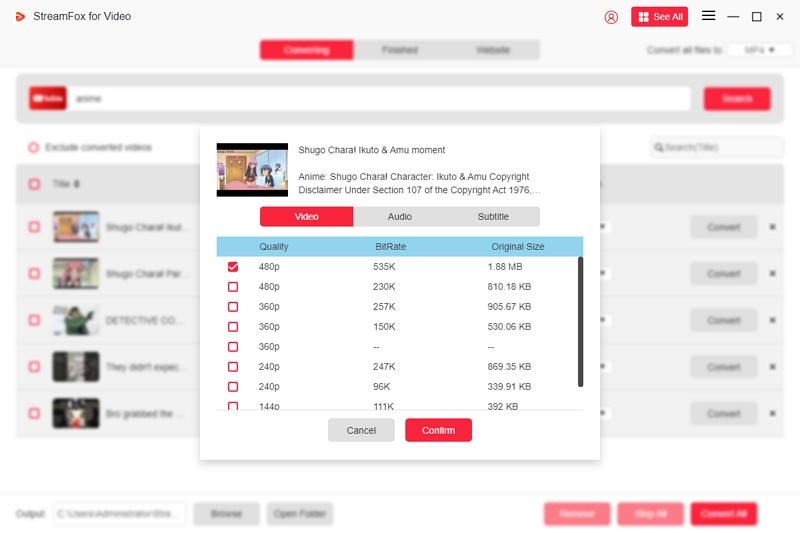The width and height of the screenshot is (800, 533).
Task: Click the DETECTIVE CO... video thumbnail
Action: coord(76,320)
